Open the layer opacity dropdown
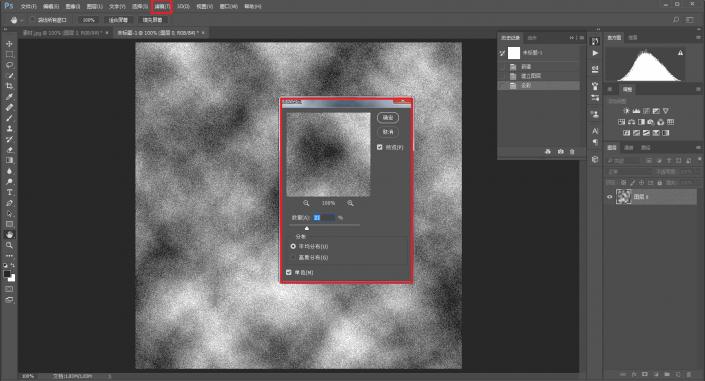The height and width of the screenshot is (381, 705). pos(698,172)
